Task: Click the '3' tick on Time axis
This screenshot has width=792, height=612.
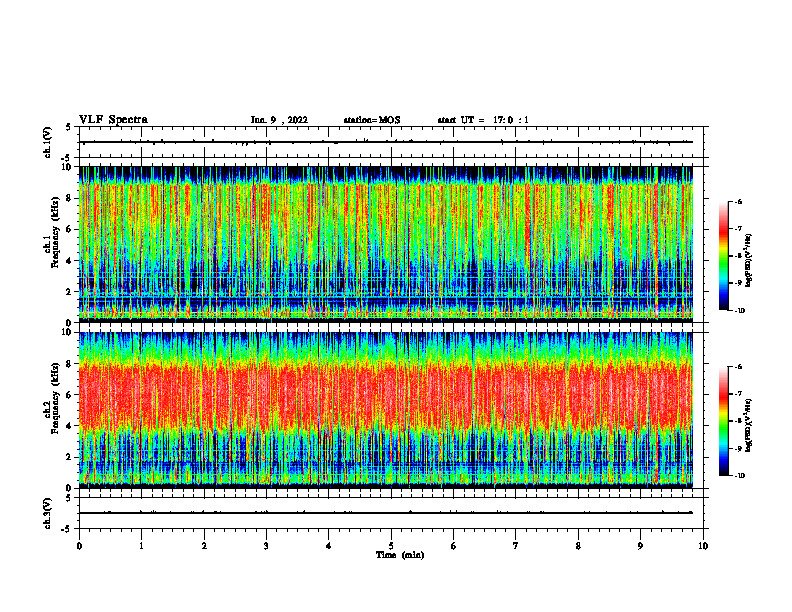Action: 266,546
